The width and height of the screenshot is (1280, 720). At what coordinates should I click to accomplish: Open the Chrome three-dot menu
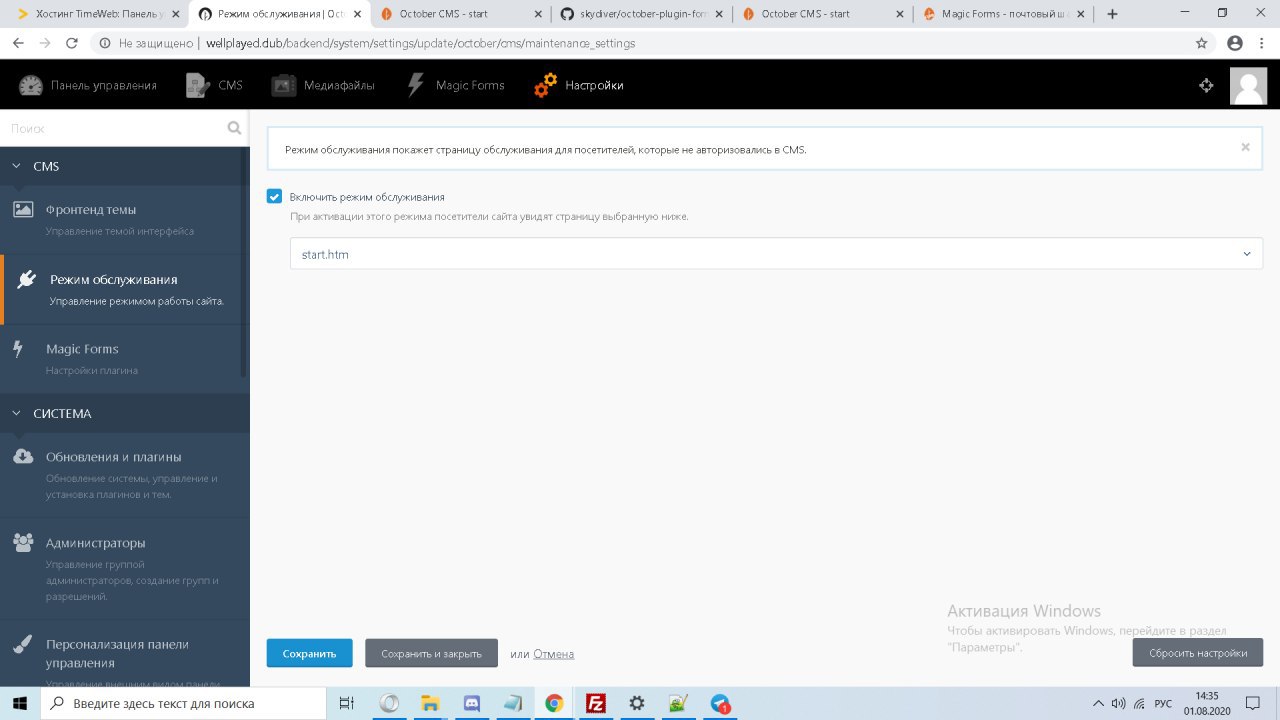(x=1262, y=43)
